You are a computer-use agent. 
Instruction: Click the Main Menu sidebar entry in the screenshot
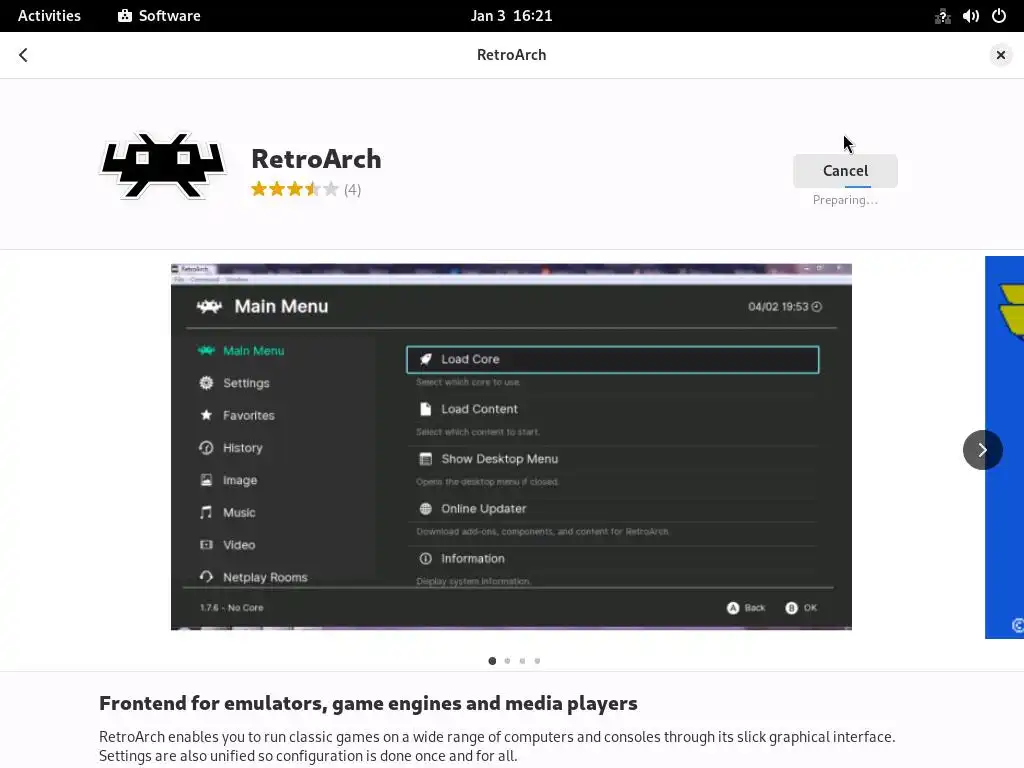click(241, 351)
